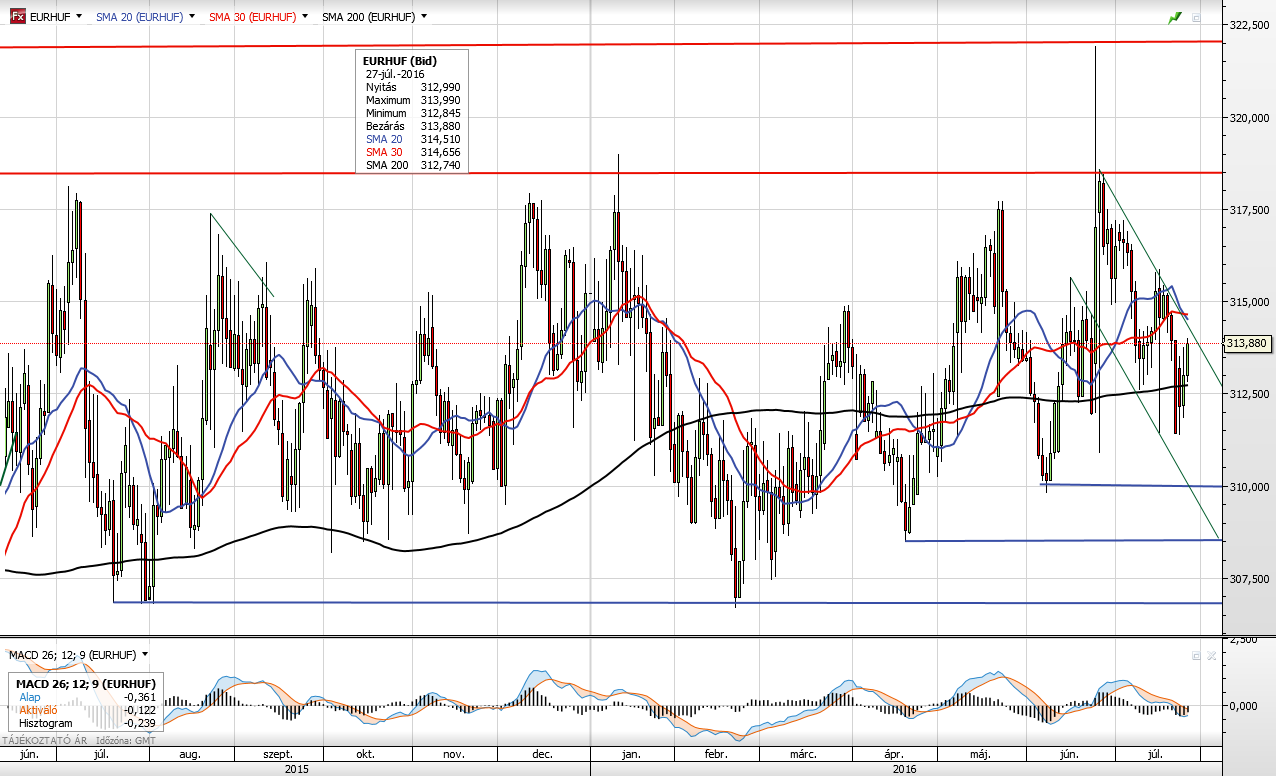1276x776 pixels.
Task: Click the 307,500 price axis label
Action: 1250,578
